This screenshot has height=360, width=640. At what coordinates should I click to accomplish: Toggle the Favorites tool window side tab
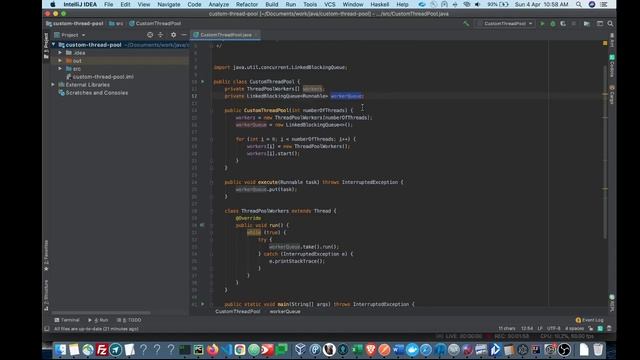coord(46,256)
